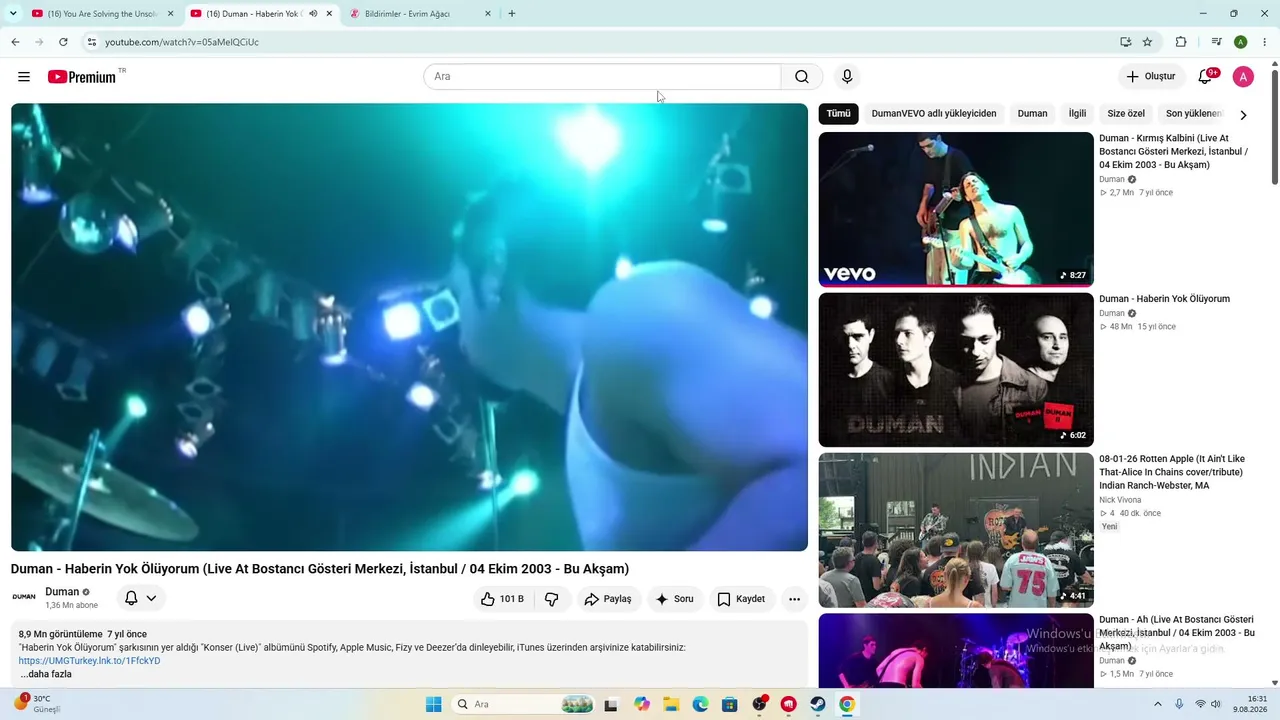Viewport: 1280px width, 720px height.
Task: Select the "İlgili" filter chip
Action: point(1077,114)
